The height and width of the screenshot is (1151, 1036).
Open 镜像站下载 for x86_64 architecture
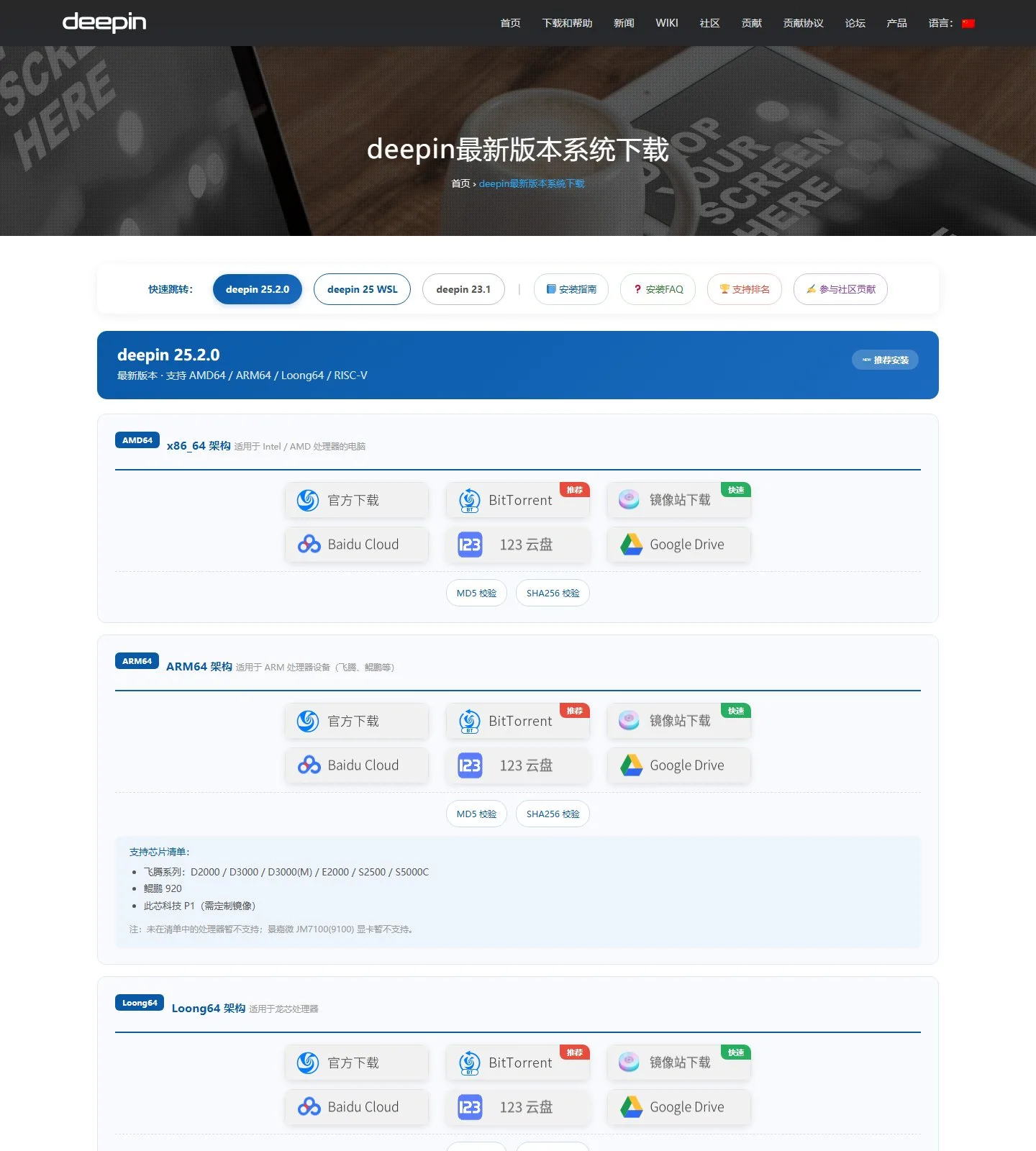pos(679,500)
